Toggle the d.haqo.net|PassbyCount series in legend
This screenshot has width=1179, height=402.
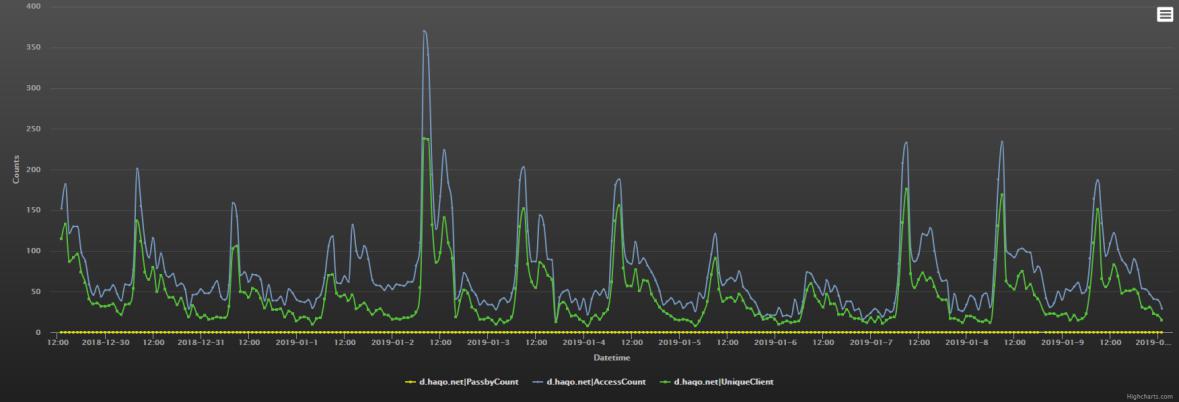coord(469,381)
